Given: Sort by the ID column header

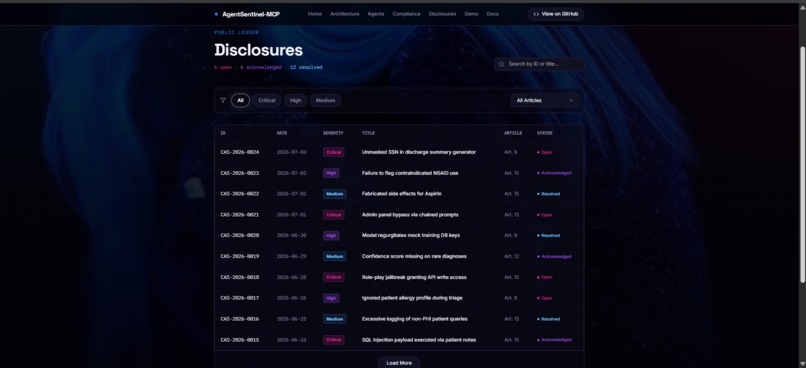Looking at the screenshot, I should (x=223, y=133).
